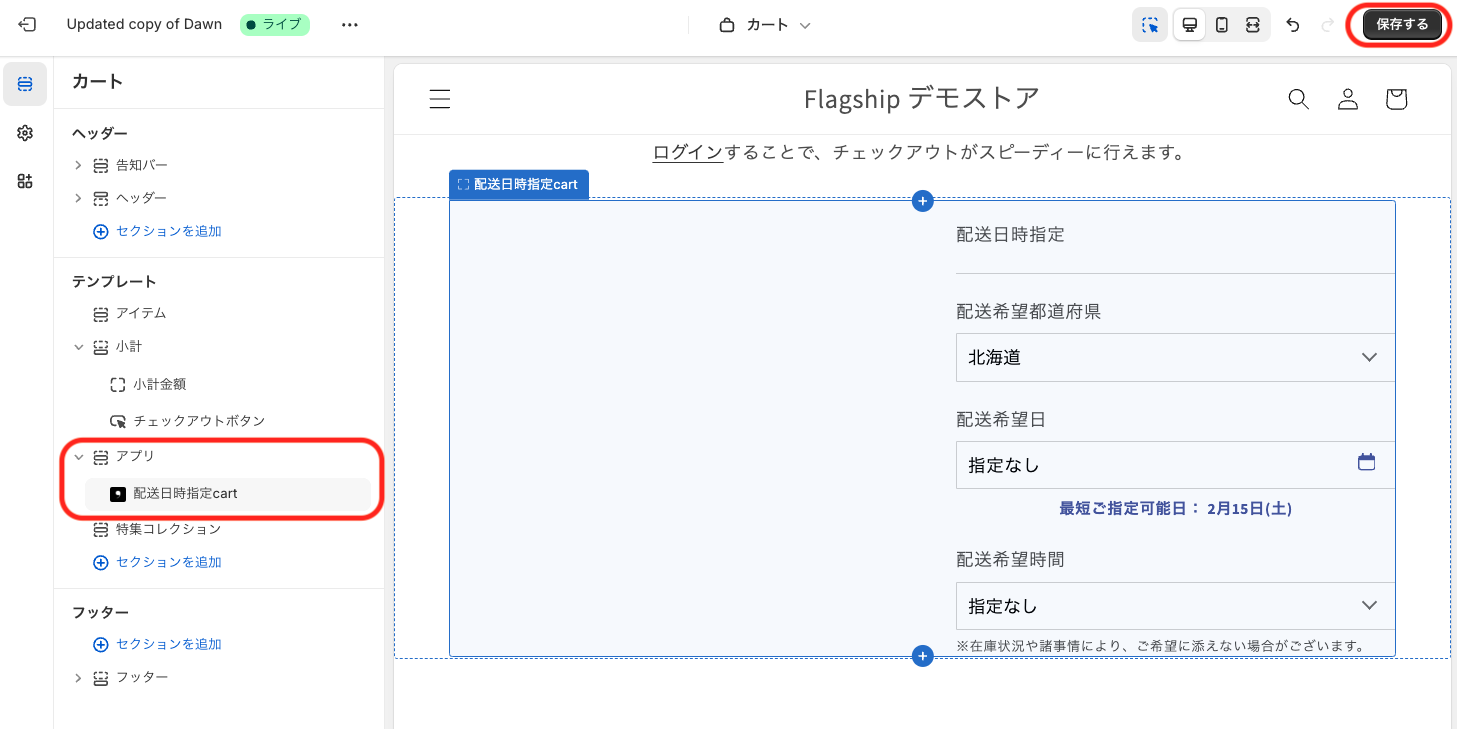Collapse the アプリ section

click(78, 457)
